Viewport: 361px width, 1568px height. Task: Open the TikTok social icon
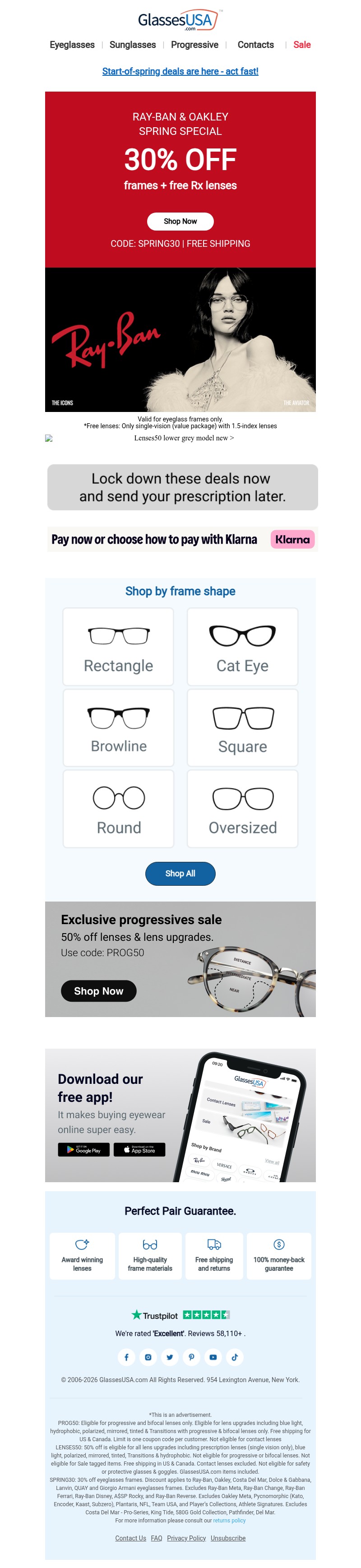pyautogui.click(x=234, y=1356)
